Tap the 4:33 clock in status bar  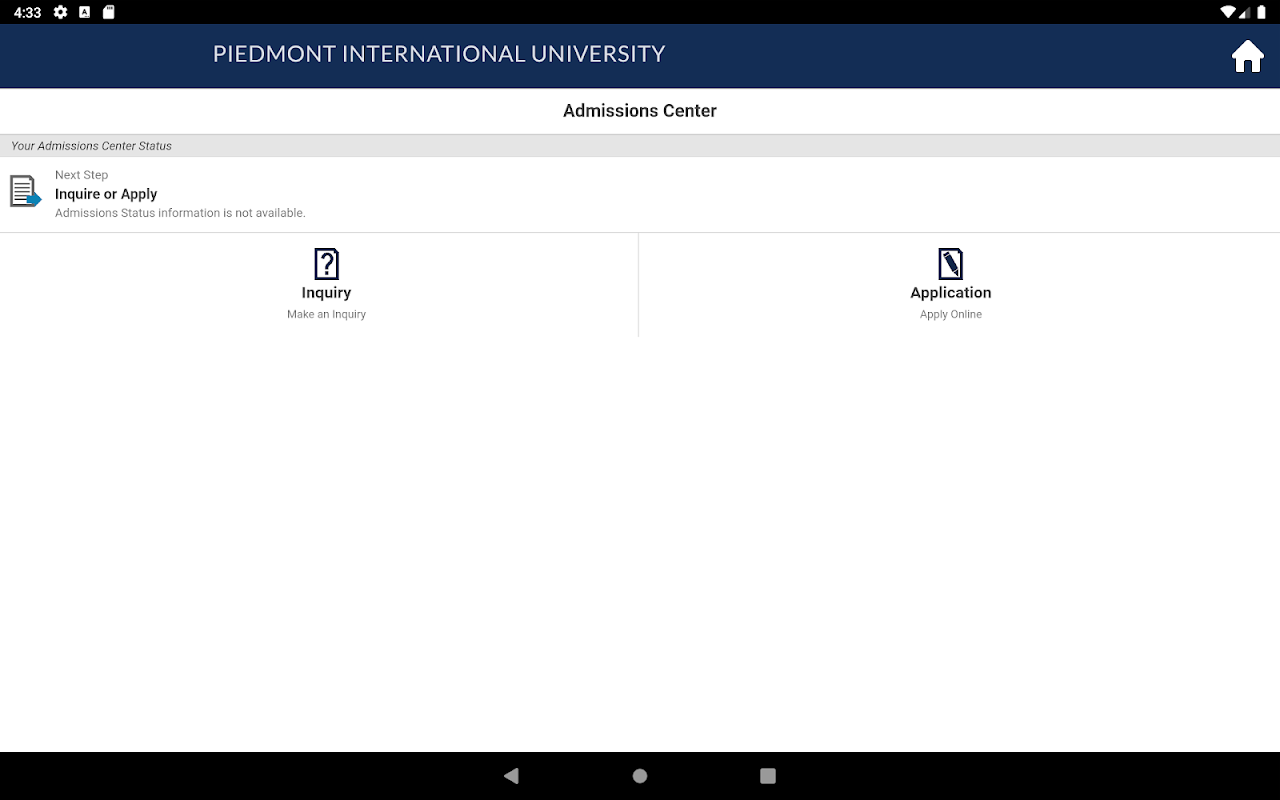[x=27, y=12]
